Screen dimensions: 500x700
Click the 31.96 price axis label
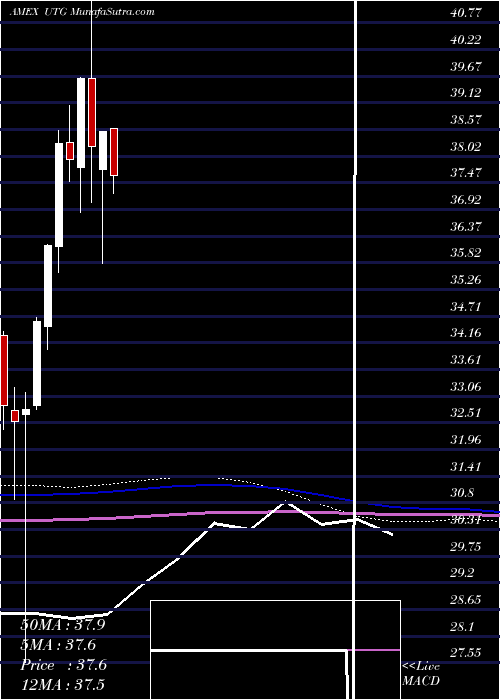466,439
